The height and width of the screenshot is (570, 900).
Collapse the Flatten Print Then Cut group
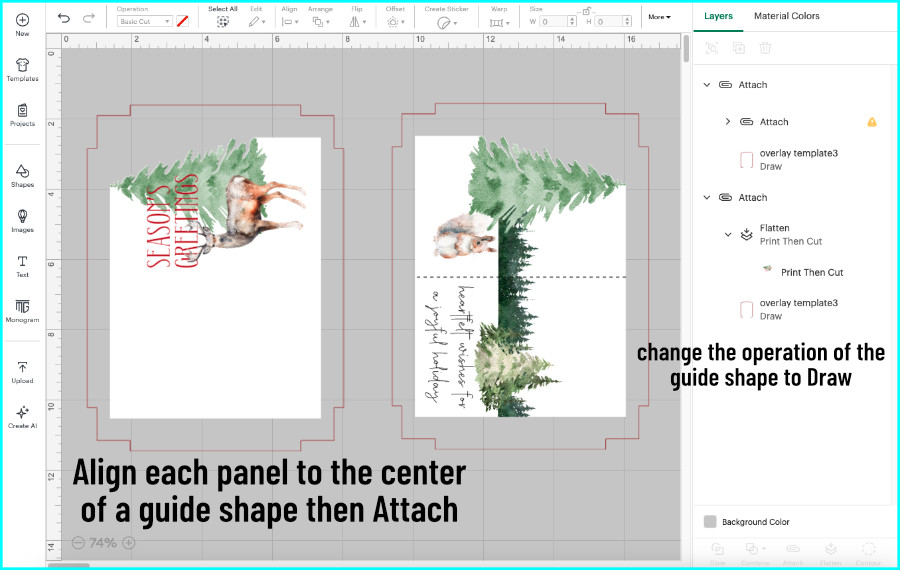(x=728, y=234)
